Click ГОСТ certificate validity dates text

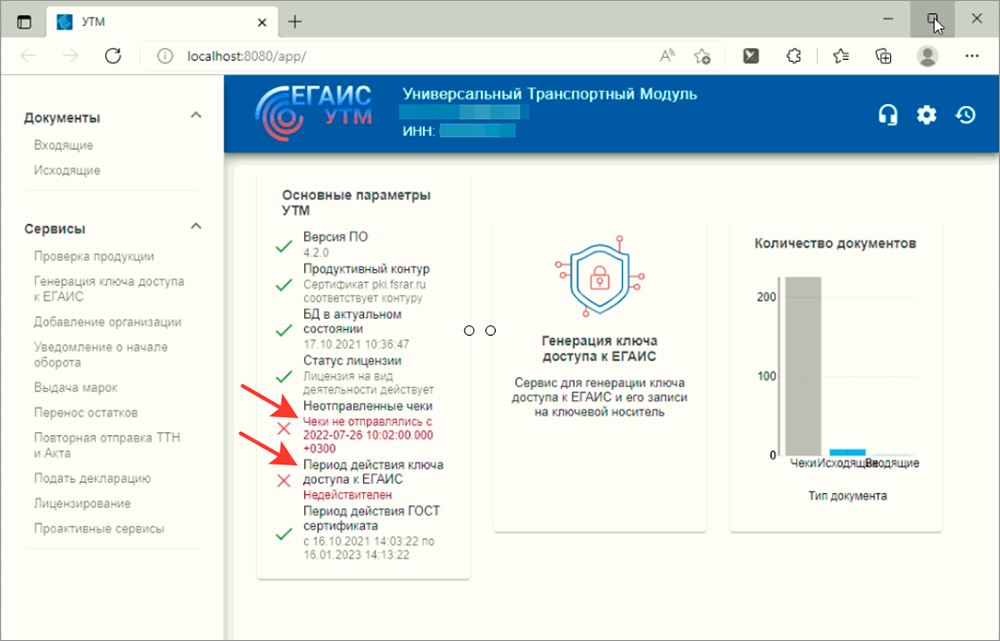(x=369, y=548)
